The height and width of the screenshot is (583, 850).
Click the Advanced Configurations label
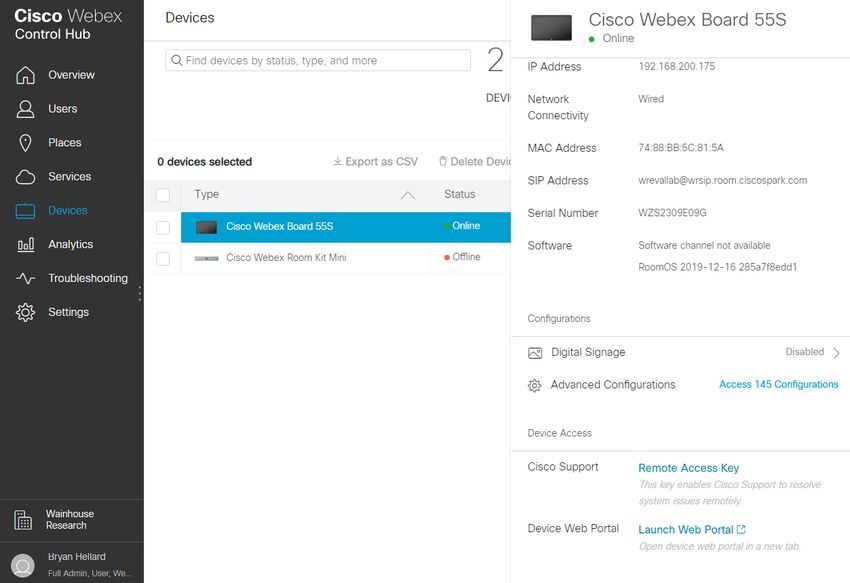tap(613, 385)
